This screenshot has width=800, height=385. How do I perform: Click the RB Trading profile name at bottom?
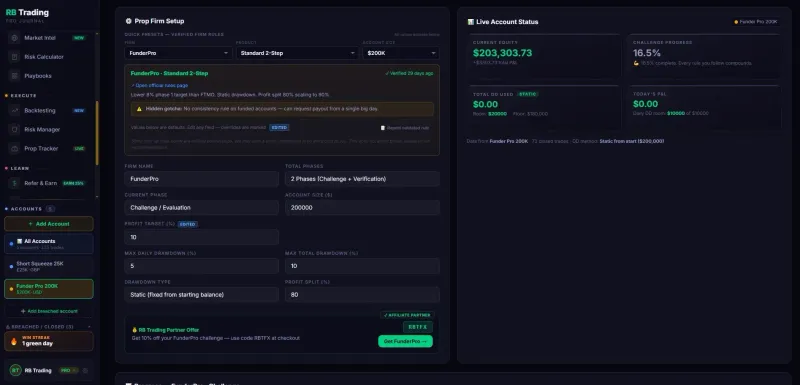[x=38, y=371]
